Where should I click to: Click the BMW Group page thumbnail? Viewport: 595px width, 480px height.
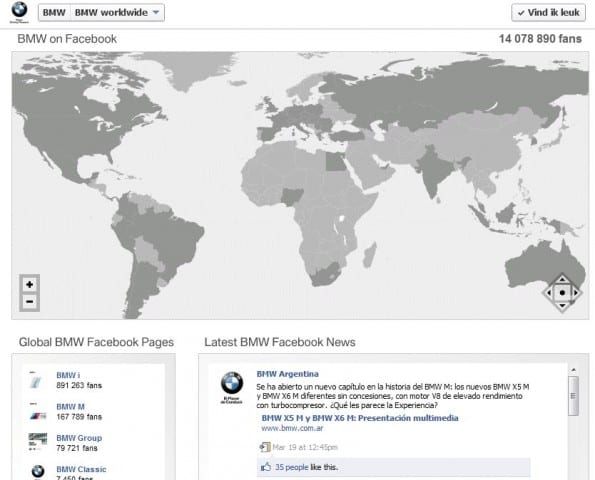click(x=38, y=441)
